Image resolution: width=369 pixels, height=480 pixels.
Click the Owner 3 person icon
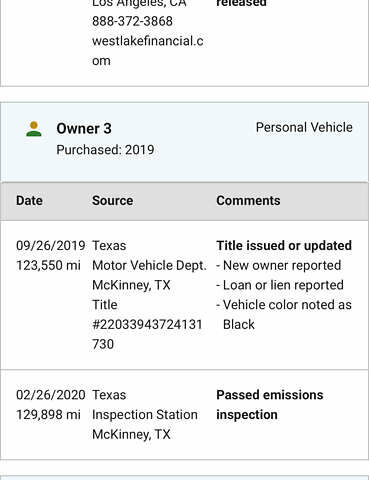click(x=34, y=129)
